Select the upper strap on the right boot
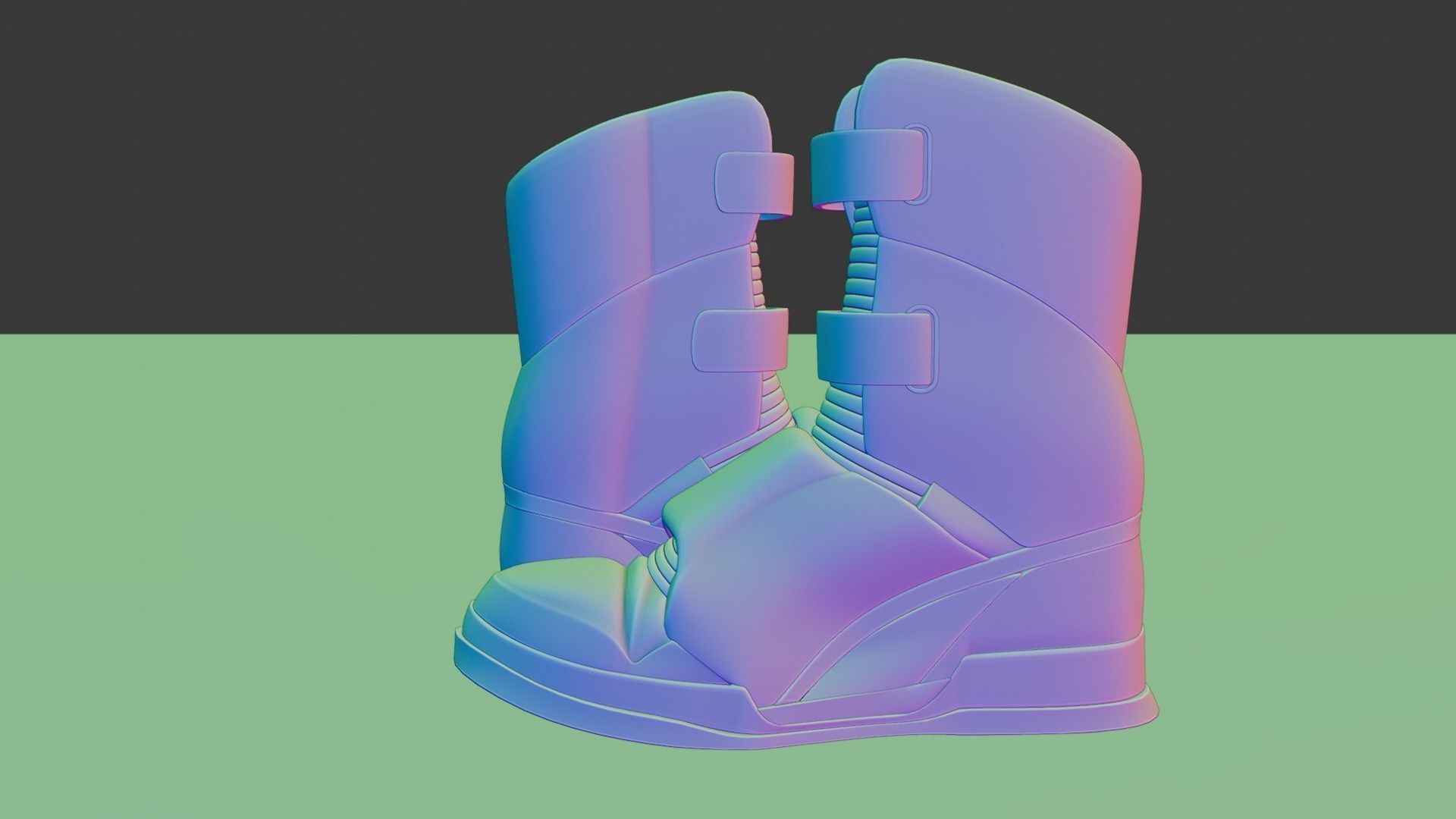 pyautogui.click(x=869, y=168)
